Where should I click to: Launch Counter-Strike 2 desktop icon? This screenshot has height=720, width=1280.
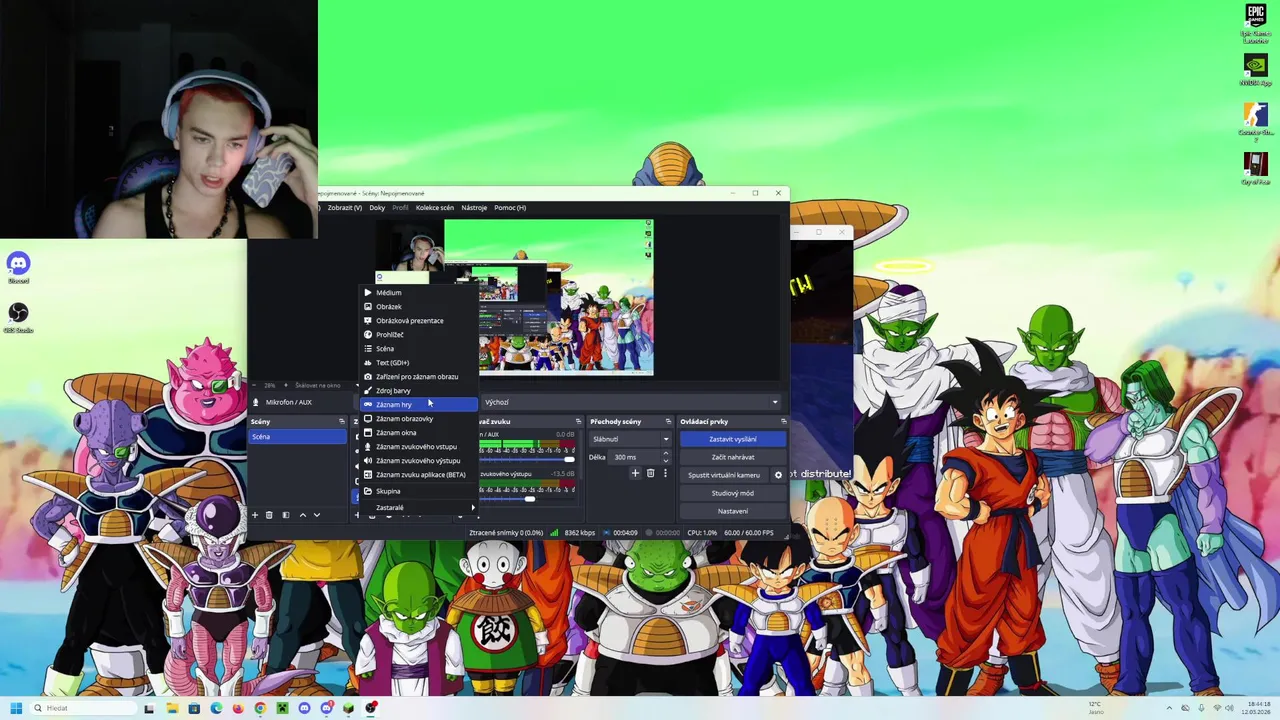(1255, 121)
